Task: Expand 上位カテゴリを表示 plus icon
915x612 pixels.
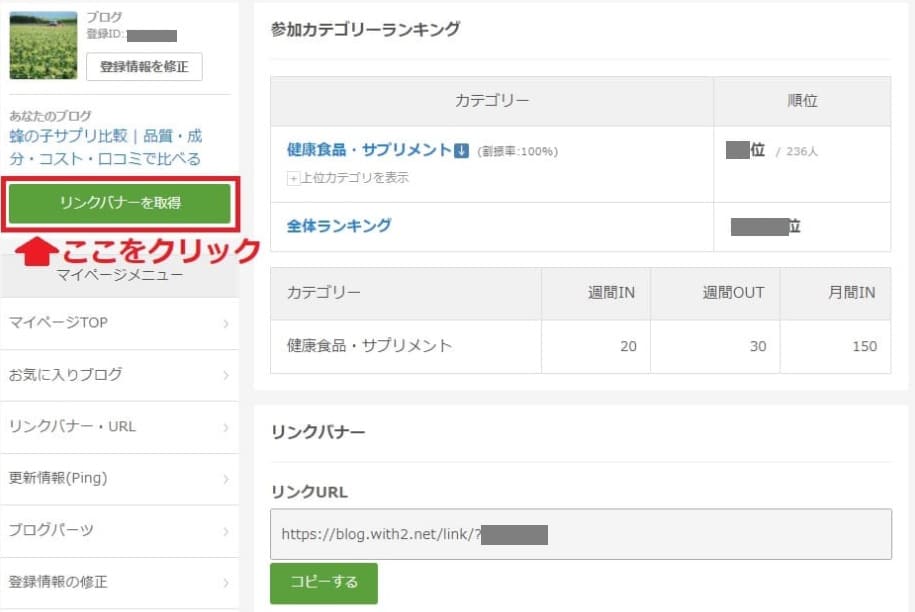Action: tap(293, 179)
